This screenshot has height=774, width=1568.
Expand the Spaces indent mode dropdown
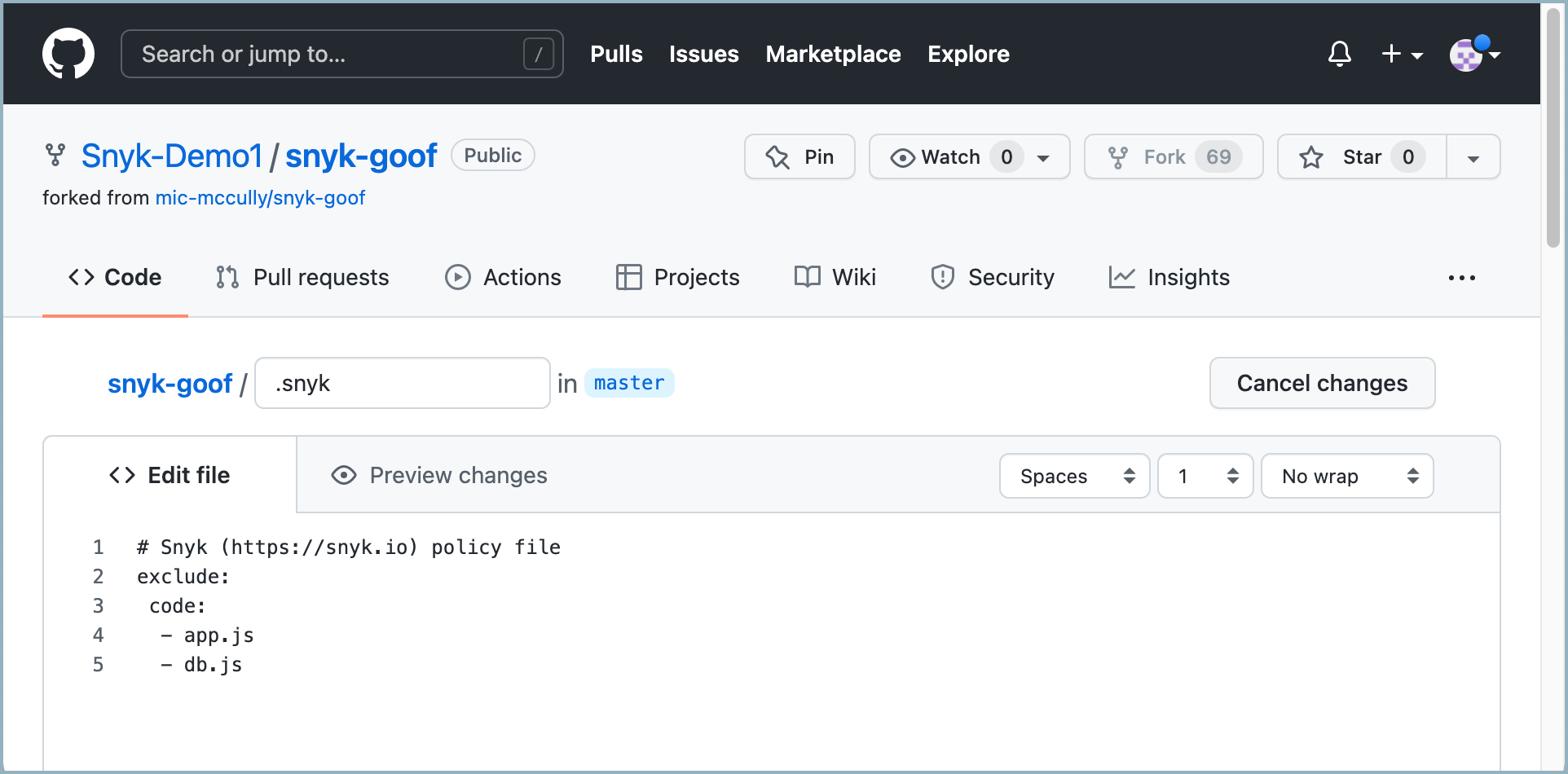pos(1074,476)
